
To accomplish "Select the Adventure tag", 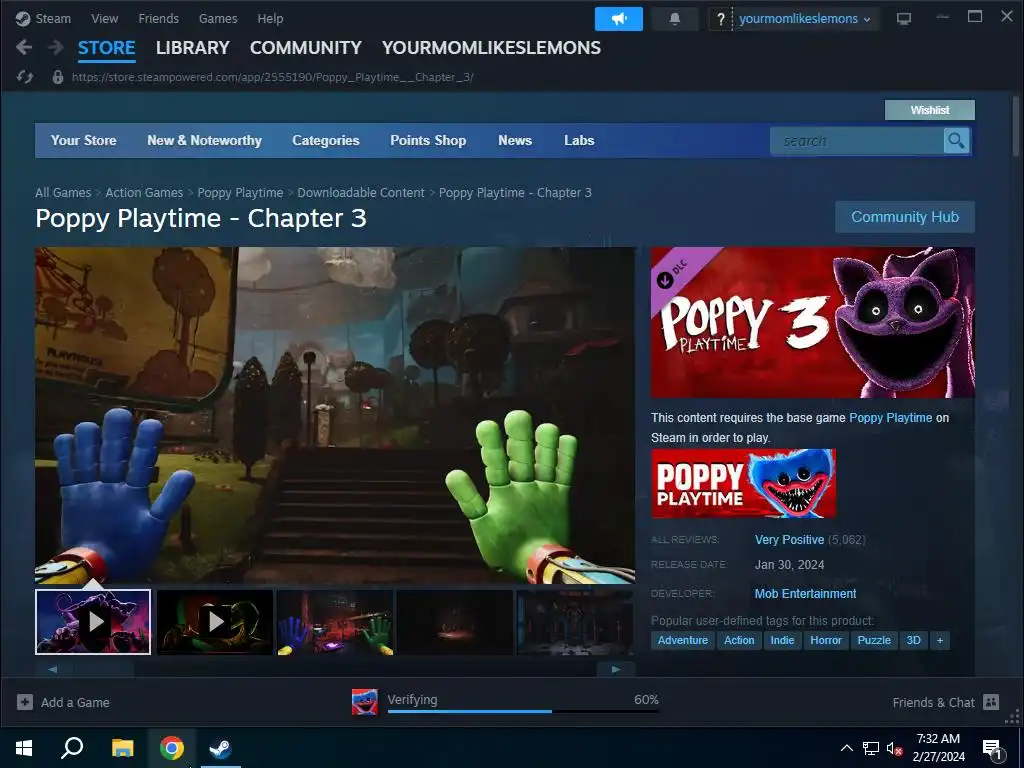I will point(682,640).
